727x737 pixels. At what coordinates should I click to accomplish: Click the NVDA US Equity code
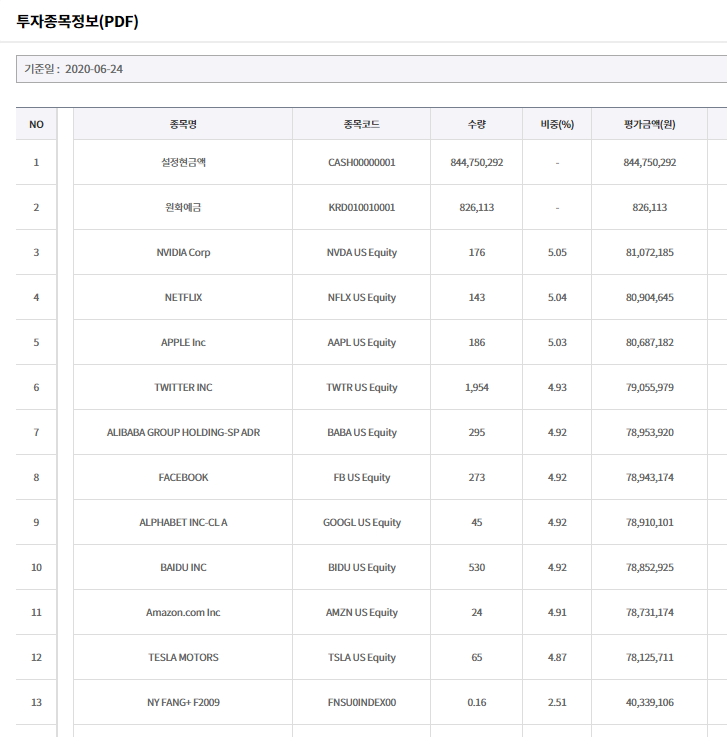(x=362, y=252)
